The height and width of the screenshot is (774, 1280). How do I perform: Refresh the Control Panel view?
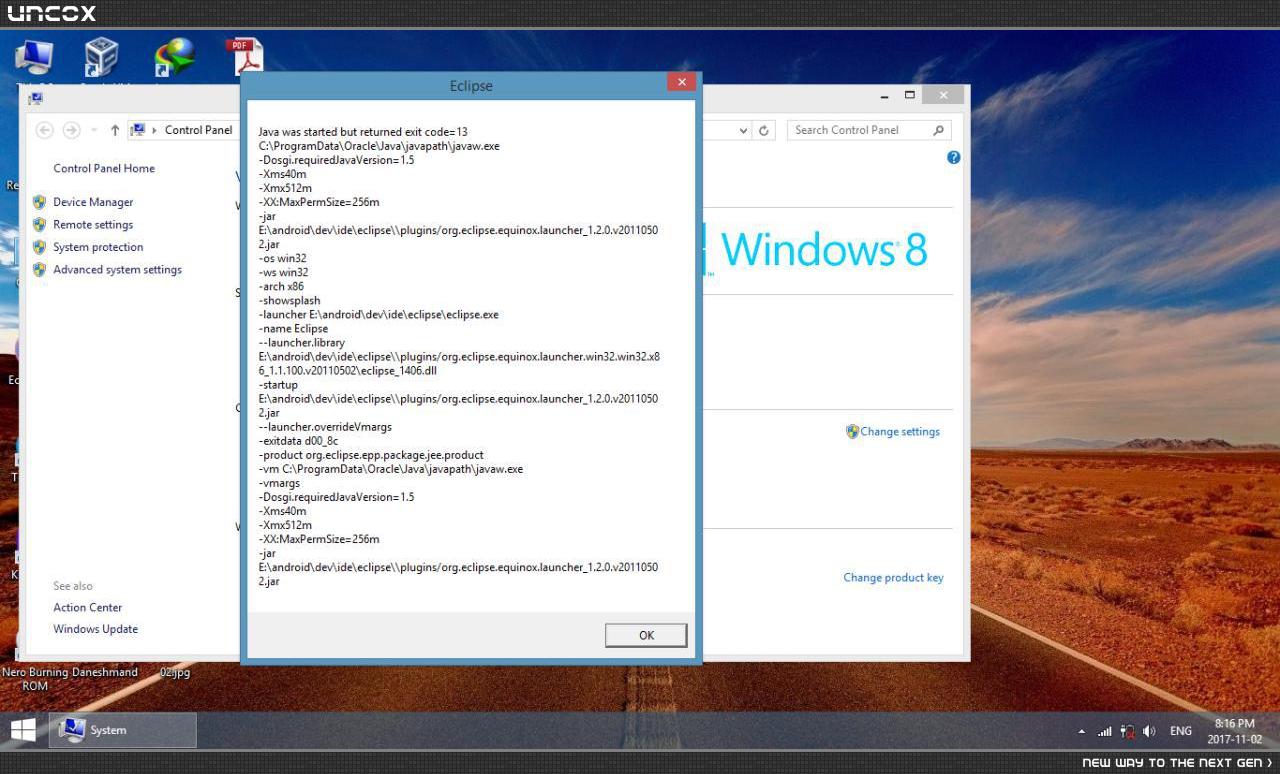764,130
